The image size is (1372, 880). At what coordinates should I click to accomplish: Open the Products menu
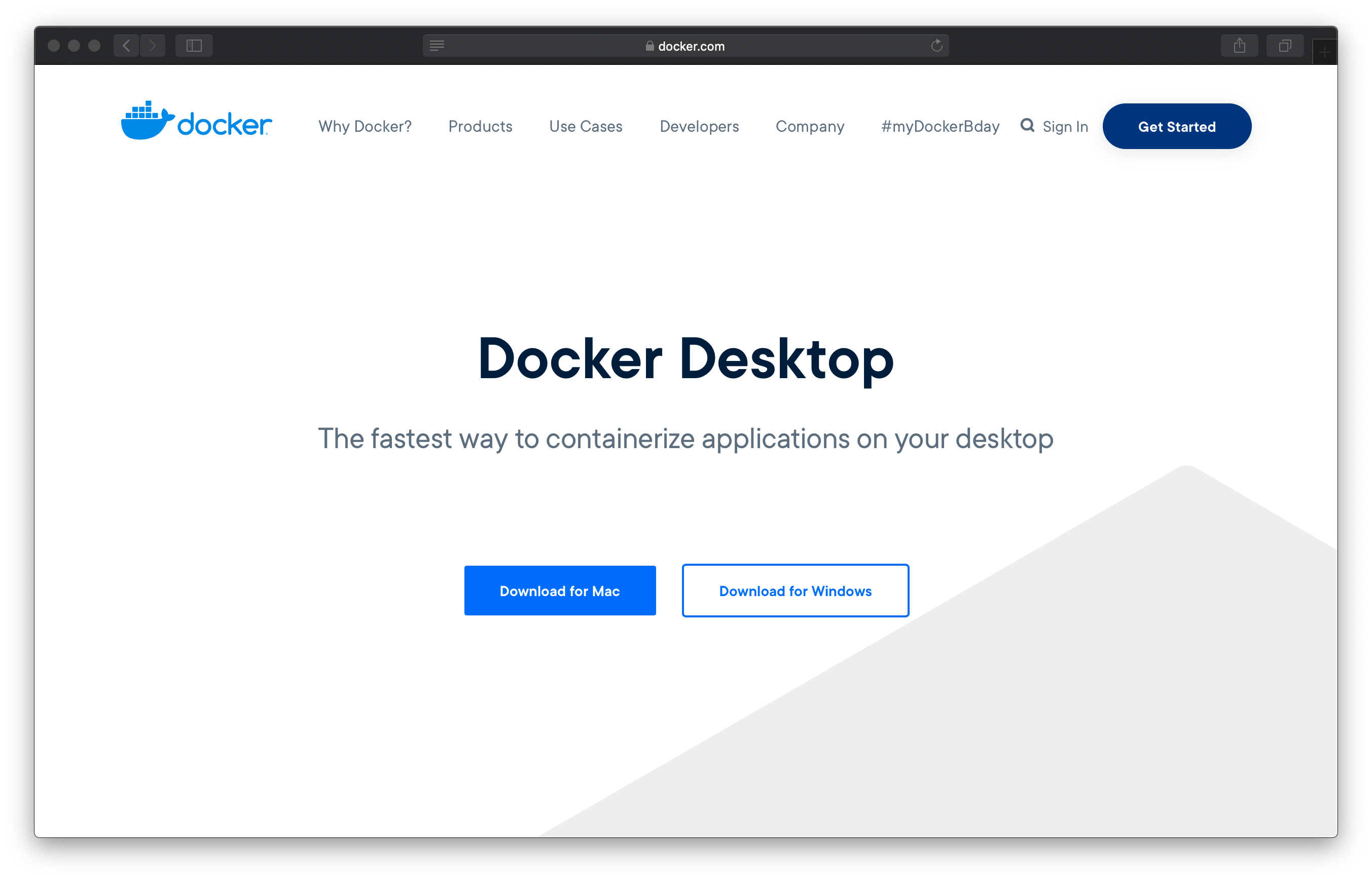[x=480, y=126]
